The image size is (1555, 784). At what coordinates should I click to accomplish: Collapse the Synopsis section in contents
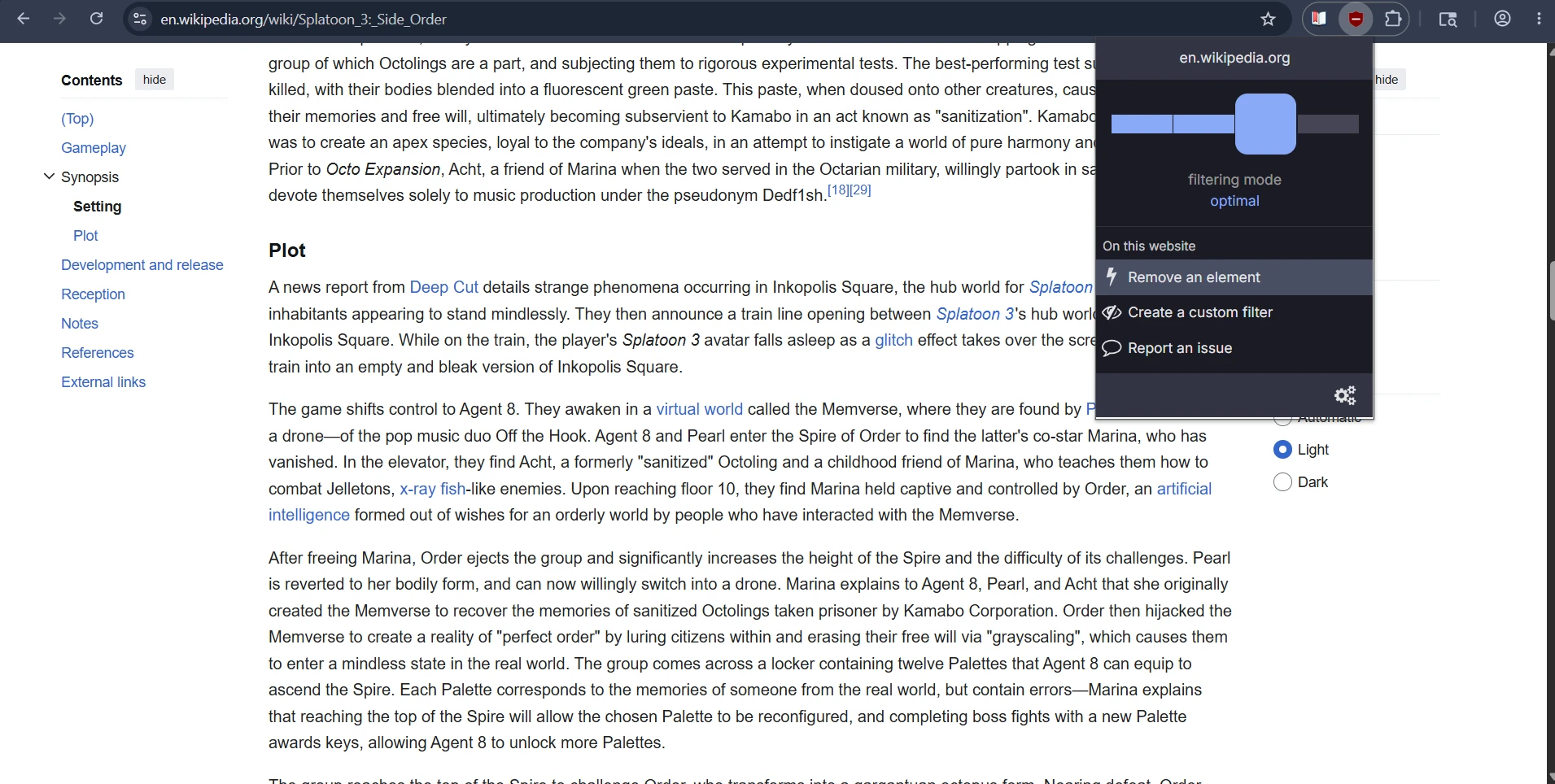pyautogui.click(x=49, y=176)
